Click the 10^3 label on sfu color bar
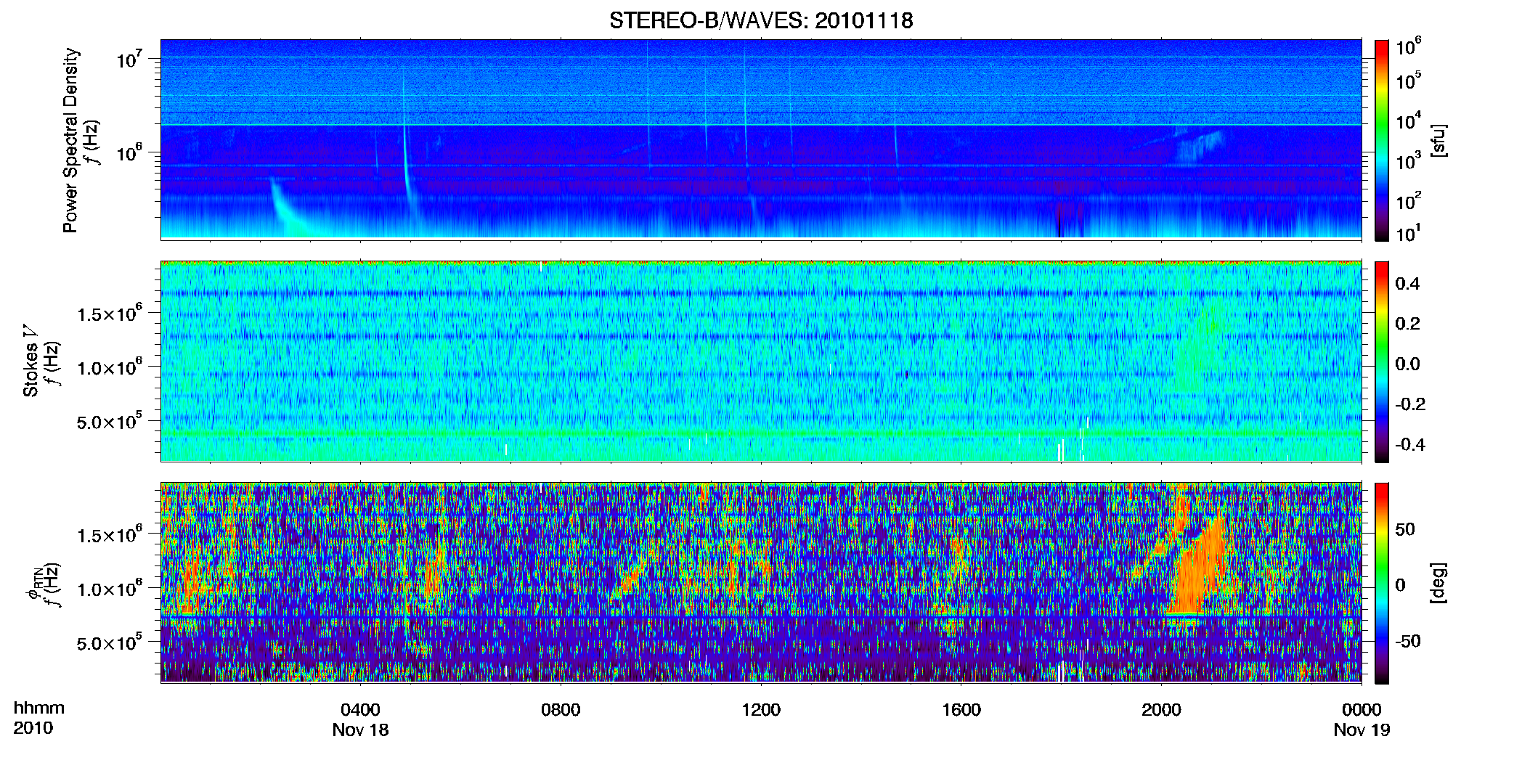This screenshot has width=1522, height=784. click(x=1408, y=161)
